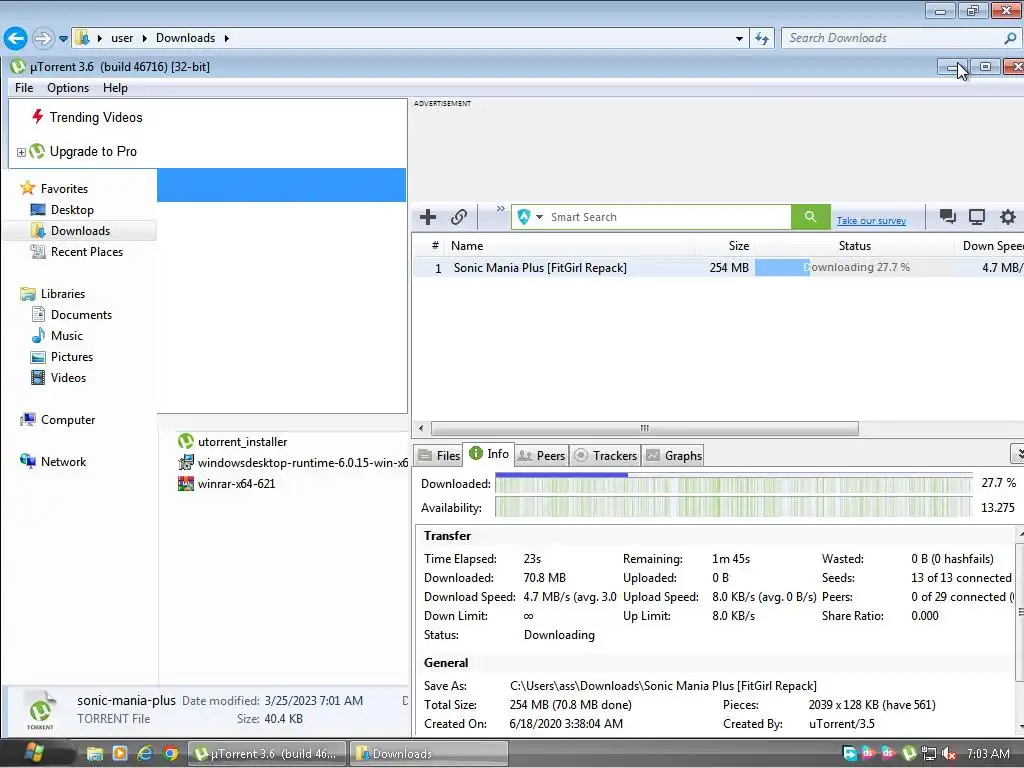This screenshot has height=768, width=1024.
Task: Select the Sonic Mania Plus torrent row
Action: click(x=718, y=268)
